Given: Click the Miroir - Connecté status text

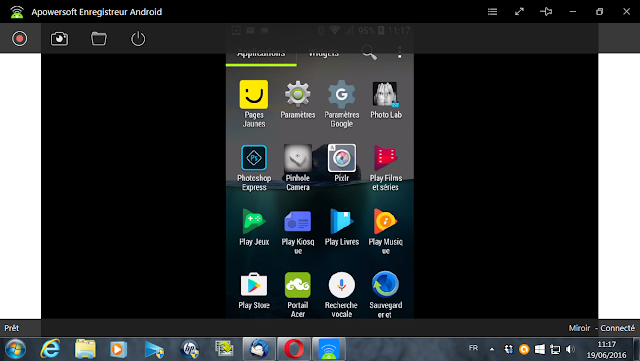Looking at the screenshot, I should coord(602,328).
